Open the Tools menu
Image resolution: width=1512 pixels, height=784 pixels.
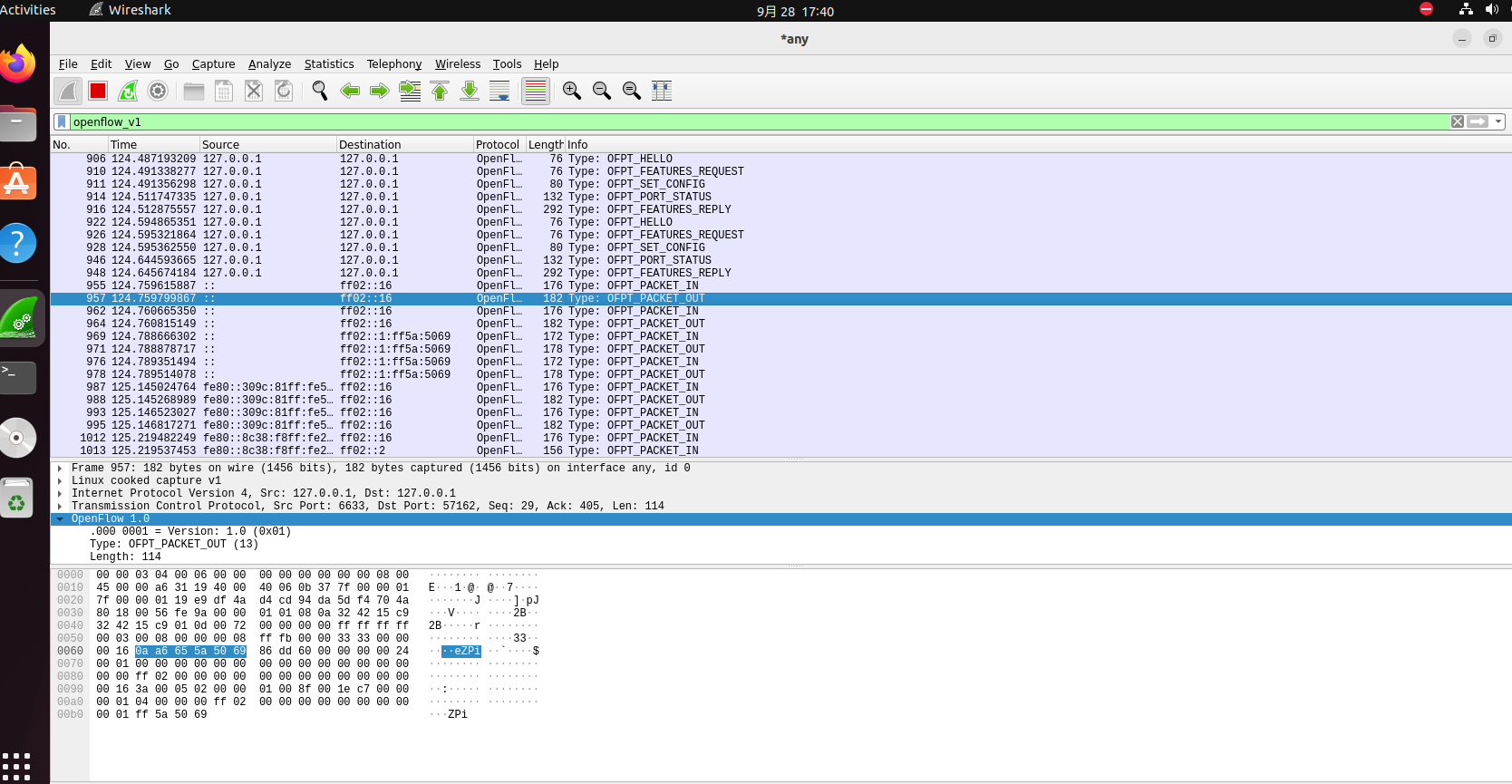[507, 64]
